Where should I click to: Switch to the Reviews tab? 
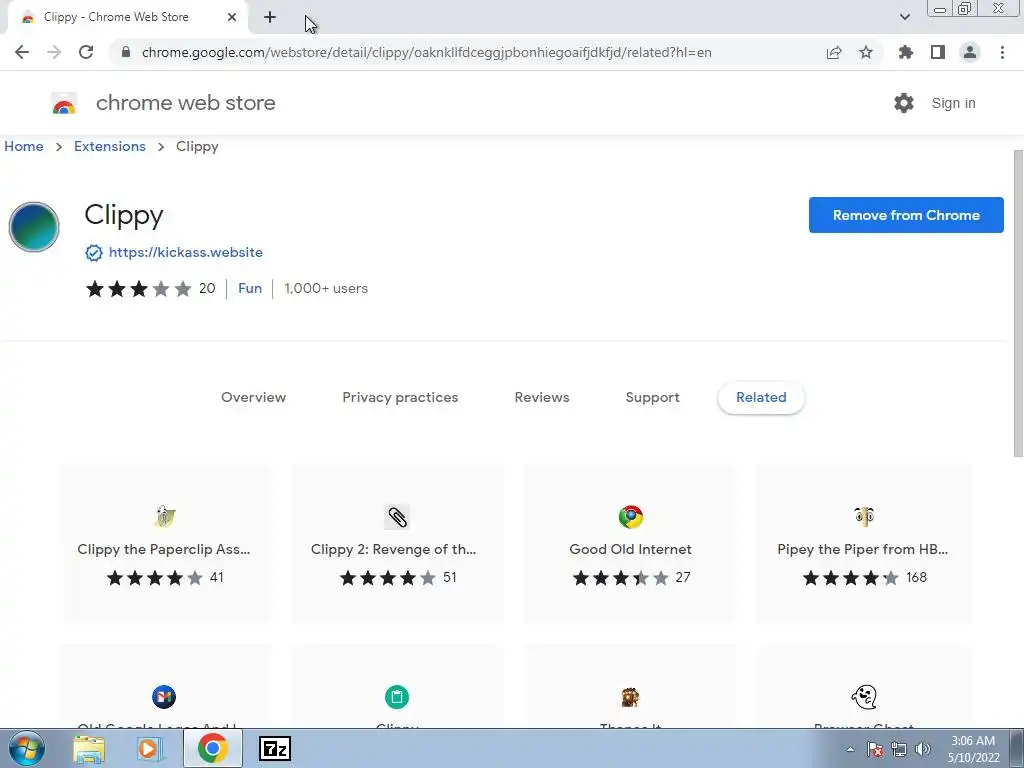(542, 397)
